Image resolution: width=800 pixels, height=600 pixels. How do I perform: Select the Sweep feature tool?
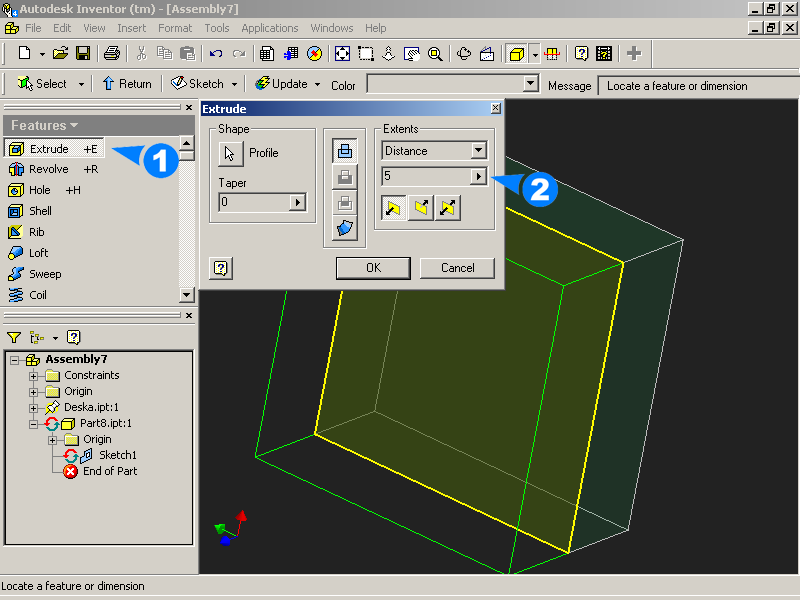coord(35,274)
